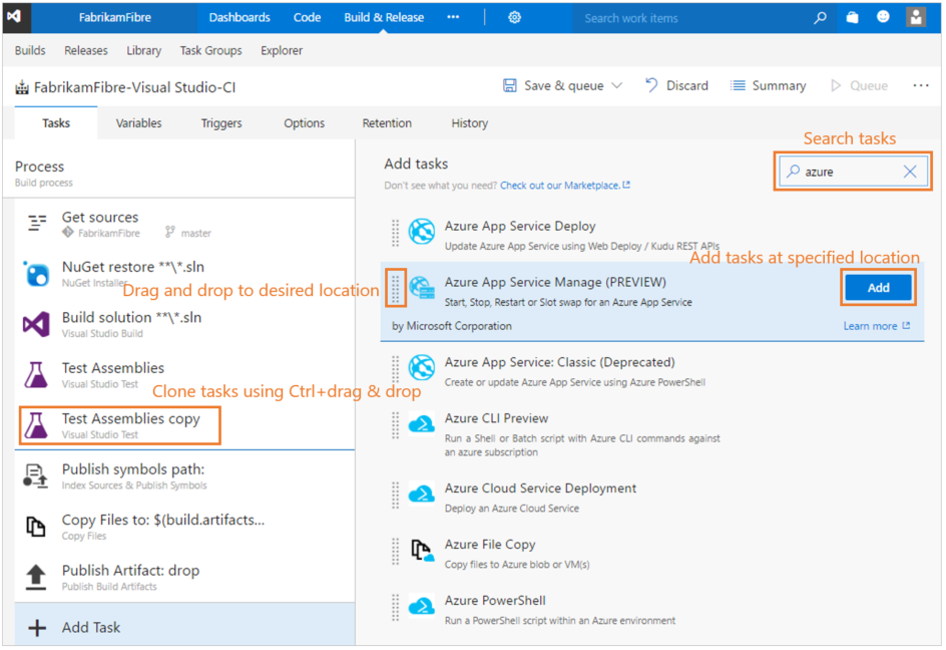946x650 pixels.
Task: Open the Dashboards hub
Action: coord(240,18)
